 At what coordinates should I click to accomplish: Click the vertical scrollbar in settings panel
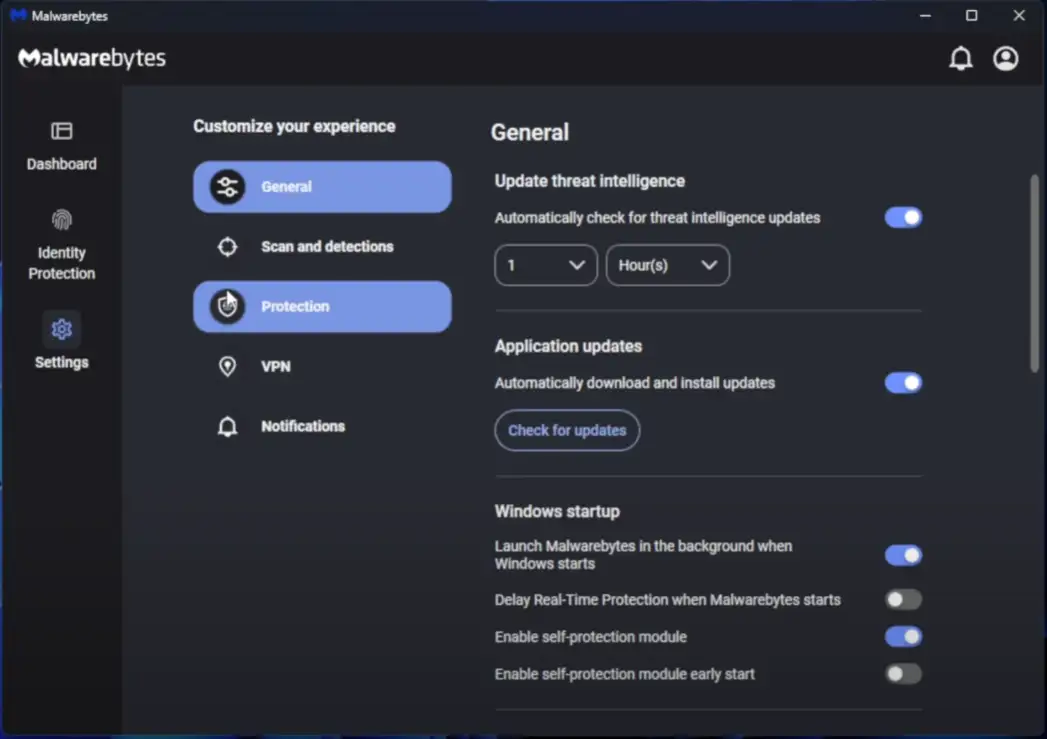click(1034, 273)
